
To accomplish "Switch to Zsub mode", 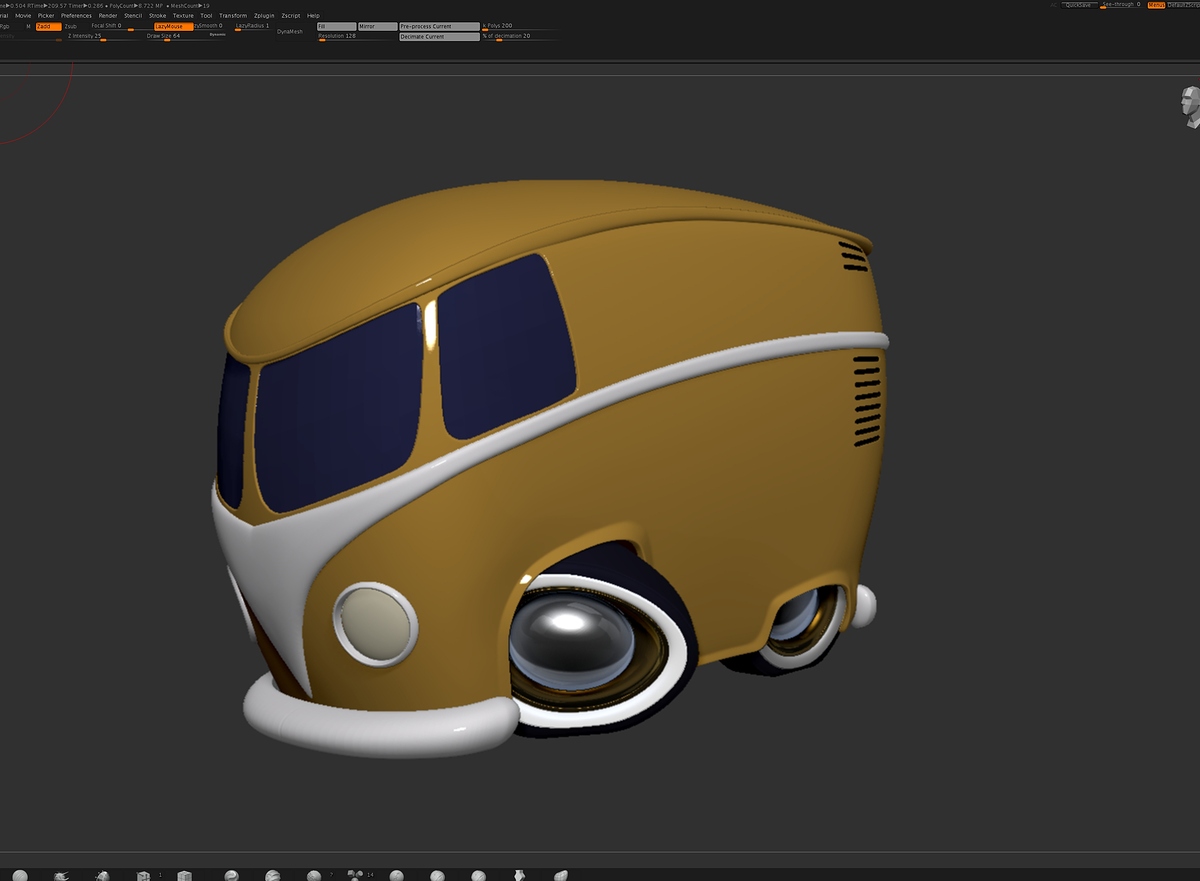I will (70, 26).
